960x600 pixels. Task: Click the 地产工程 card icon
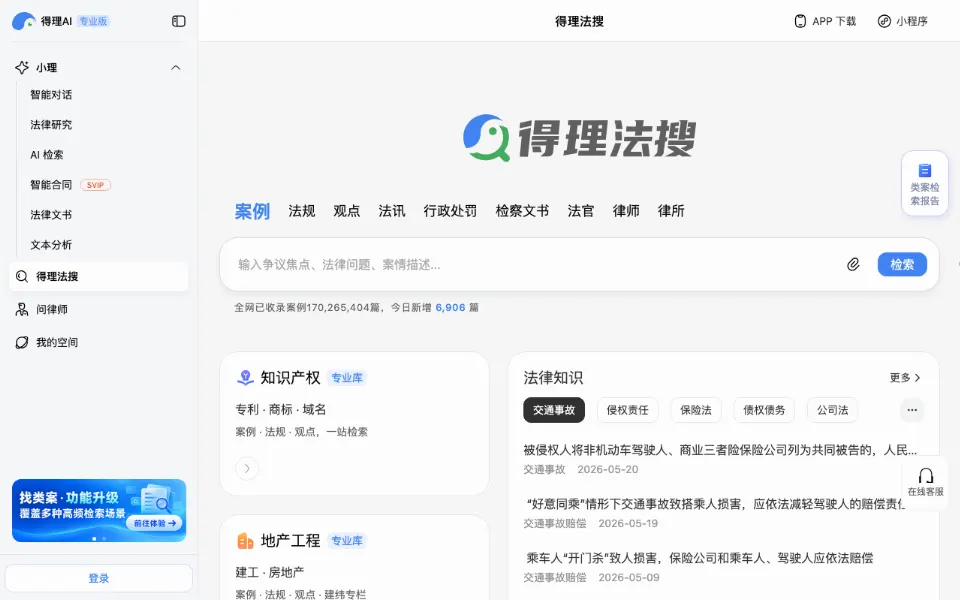246,541
